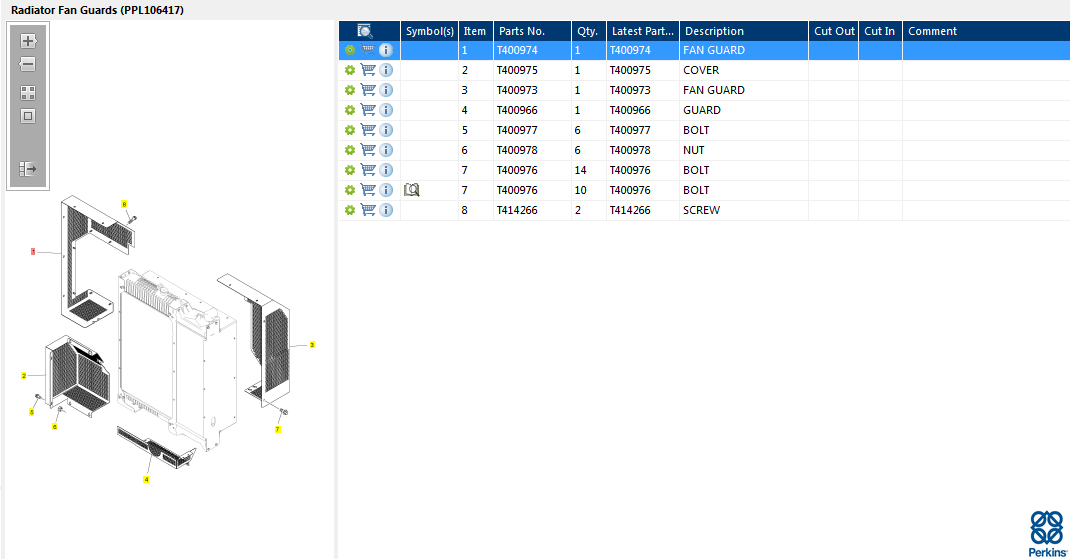The height and width of the screenshot is (559, 1070).
Task: Open info for T400975 cover
Action: click(386, 70)
